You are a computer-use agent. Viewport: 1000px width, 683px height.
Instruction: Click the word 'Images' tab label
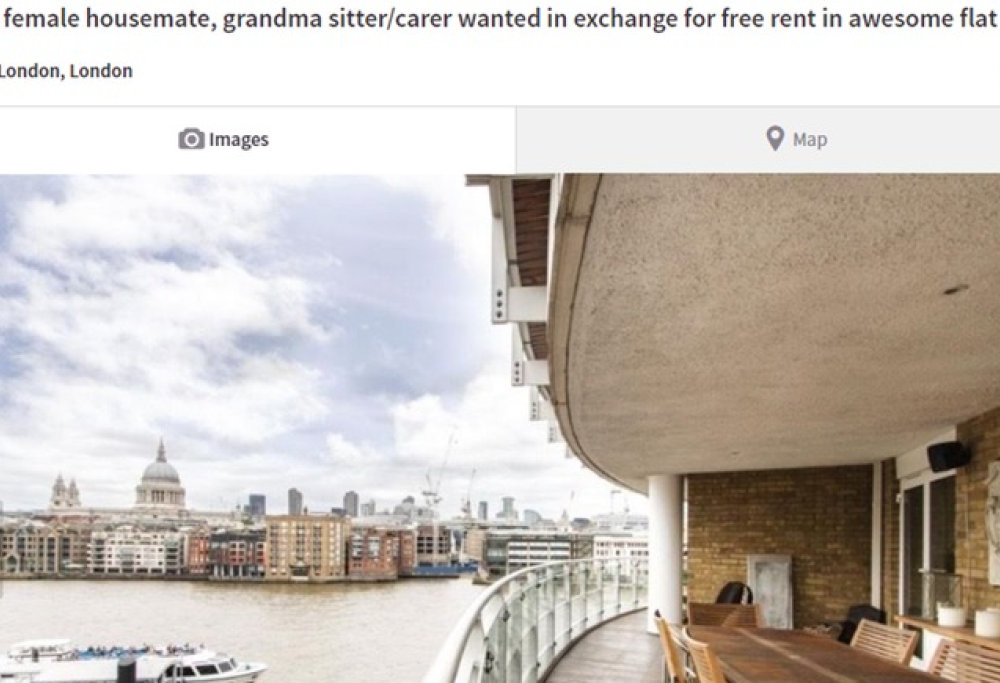point(239,139)
